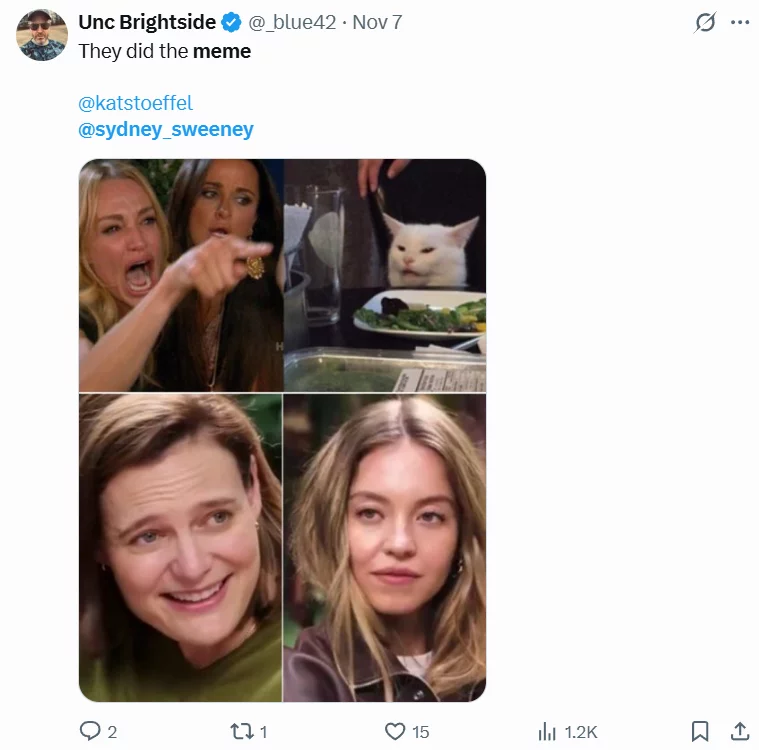Screen dimensions: 759x750
Task: Share the post via upload arrow icon
Action: tap(739, 731)
